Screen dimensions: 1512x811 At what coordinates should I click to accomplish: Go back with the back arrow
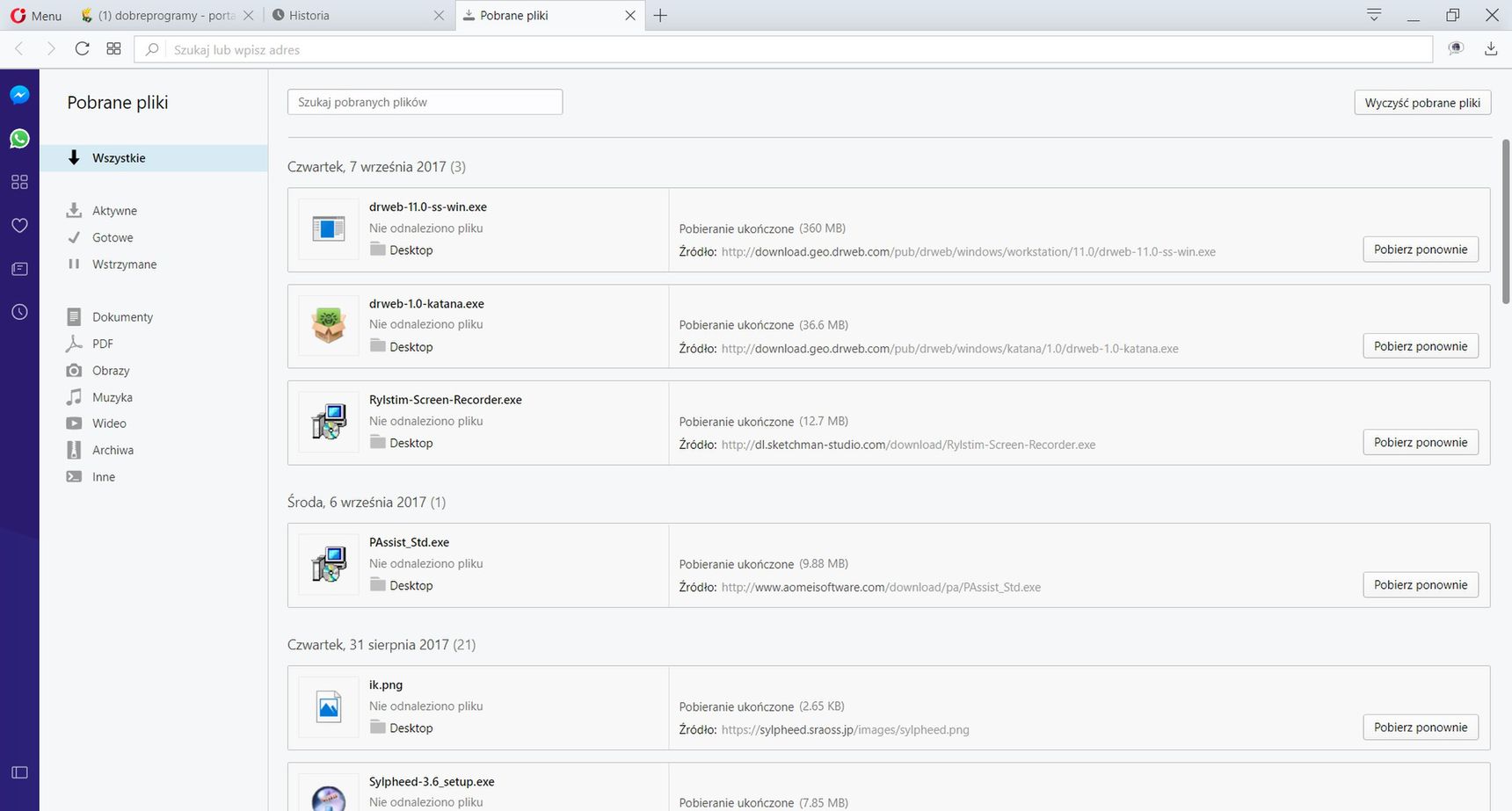[x=19, y=49]
